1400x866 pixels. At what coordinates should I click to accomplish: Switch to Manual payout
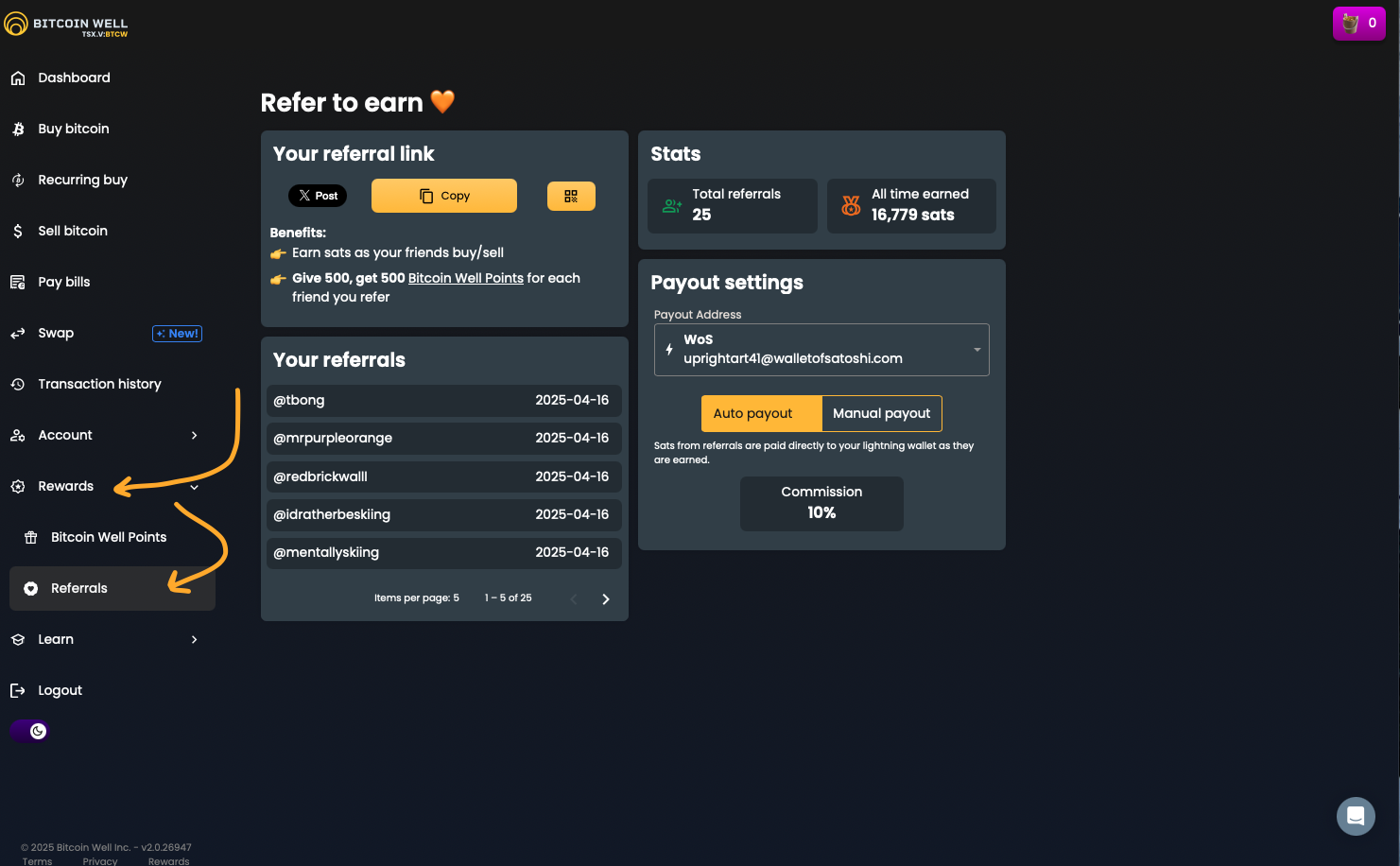(x=881, y=413)
